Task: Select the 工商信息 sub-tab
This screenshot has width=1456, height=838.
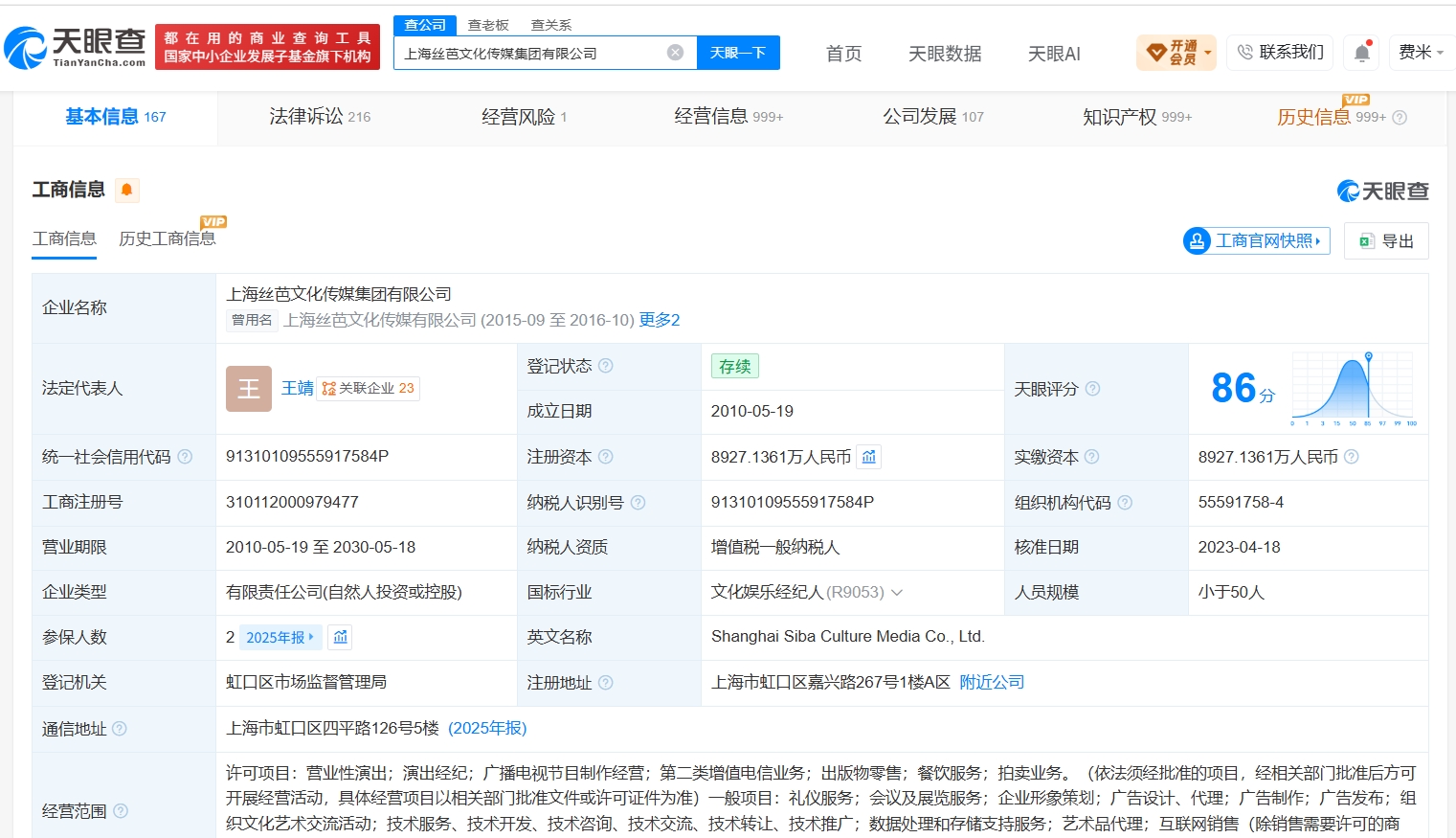Action: tap(64, 239)
